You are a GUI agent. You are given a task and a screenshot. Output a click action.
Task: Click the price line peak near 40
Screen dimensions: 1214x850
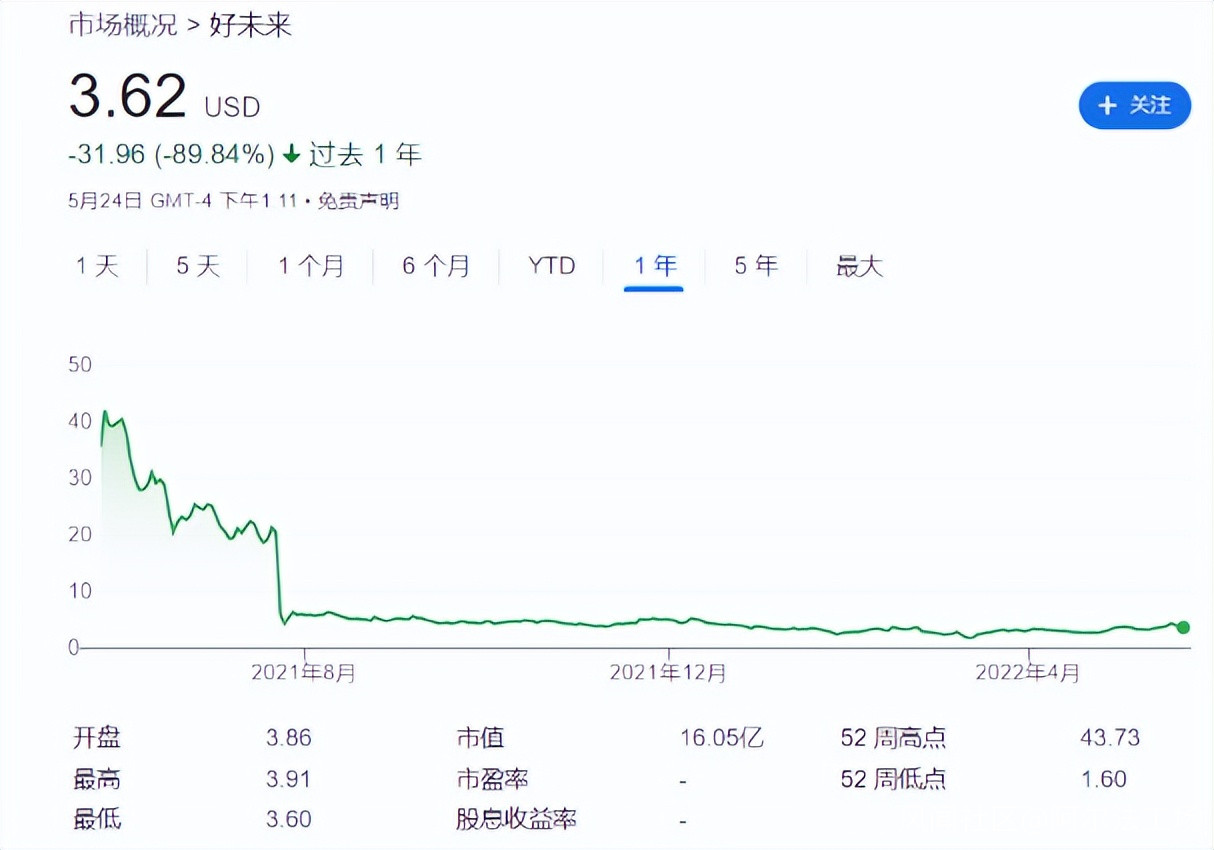106,412
